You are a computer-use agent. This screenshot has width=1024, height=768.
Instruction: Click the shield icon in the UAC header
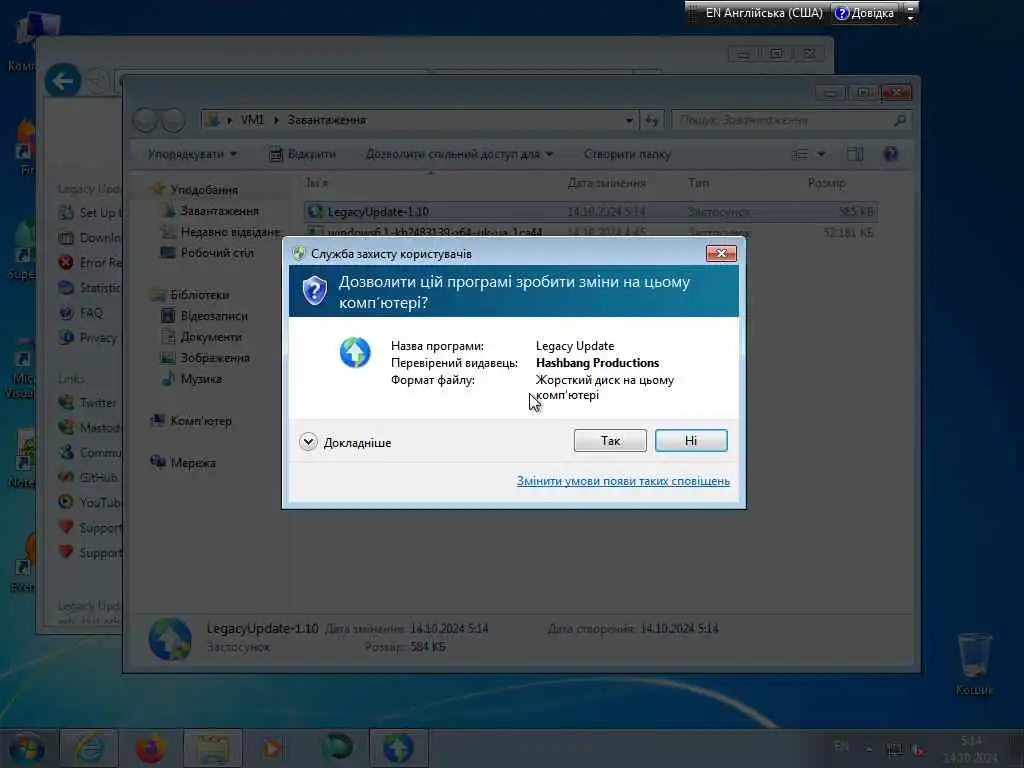[x=315, y=291]
